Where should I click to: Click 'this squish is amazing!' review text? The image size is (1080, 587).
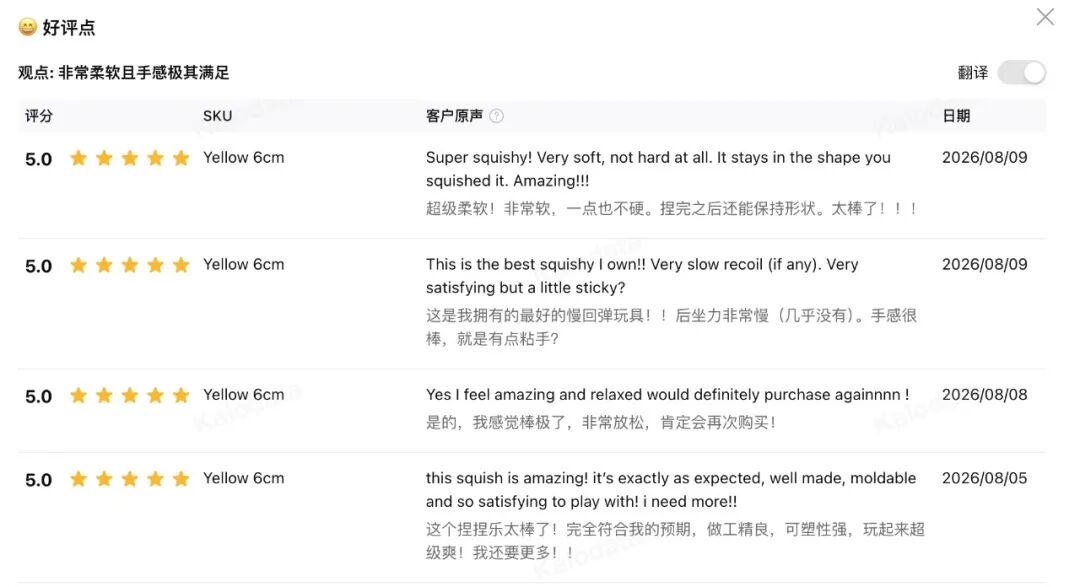click(671, 490)
